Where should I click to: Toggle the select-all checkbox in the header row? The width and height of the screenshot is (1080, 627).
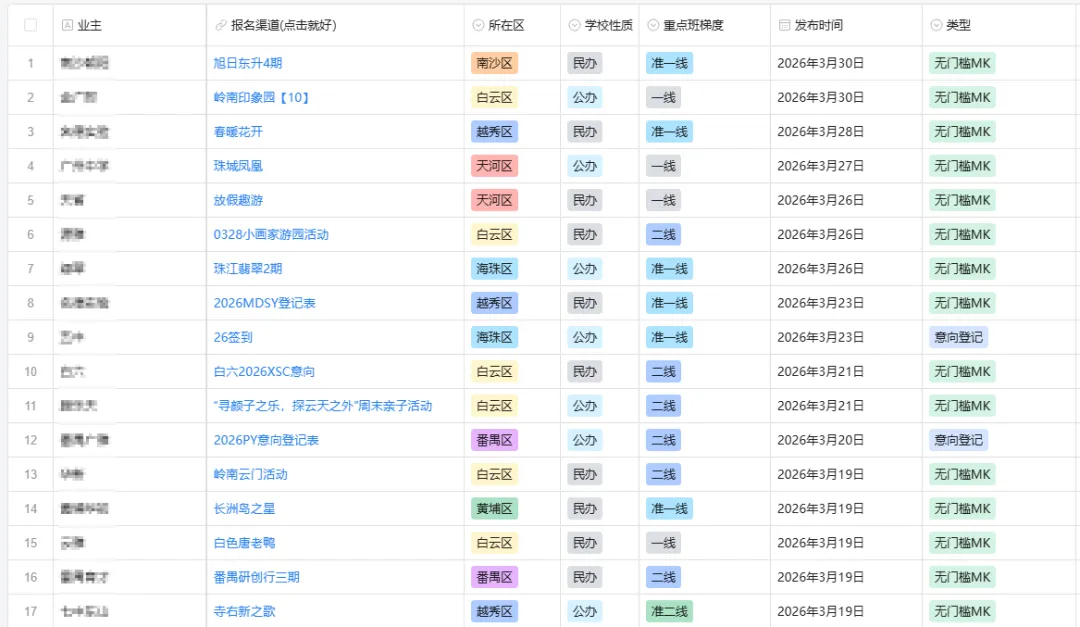pos(29,25)
